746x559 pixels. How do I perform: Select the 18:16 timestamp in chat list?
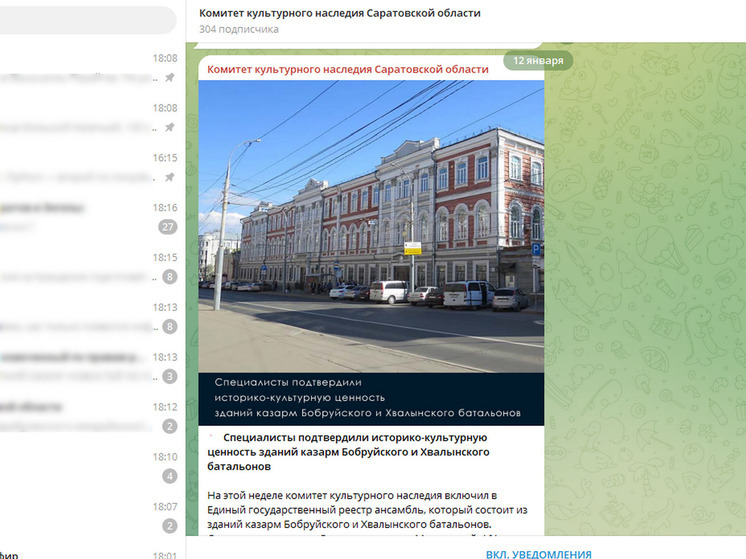tap(165, 207)
